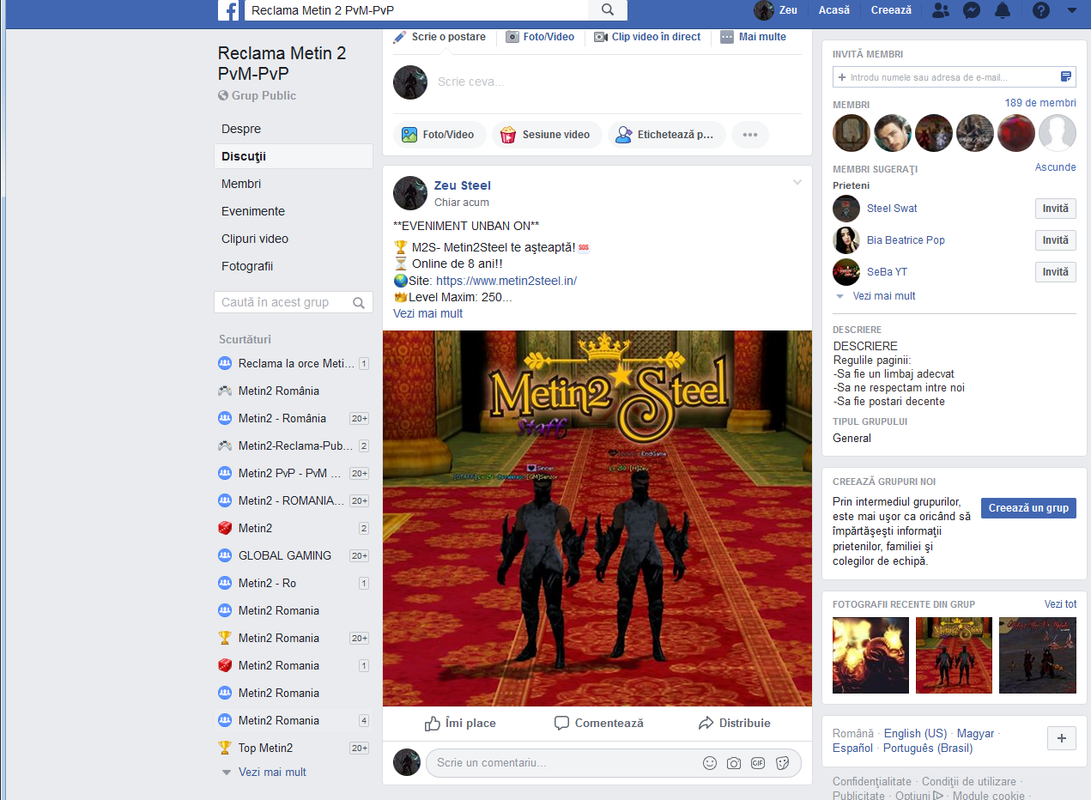Expand suggested members Vezi mai mult
1091x800 pixels.
pyautogui.click(x=884, y=296)
